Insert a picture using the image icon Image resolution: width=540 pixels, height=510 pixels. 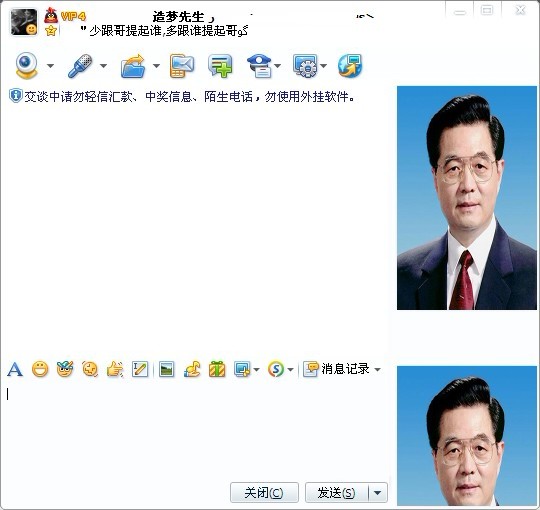tap(166, 370)
